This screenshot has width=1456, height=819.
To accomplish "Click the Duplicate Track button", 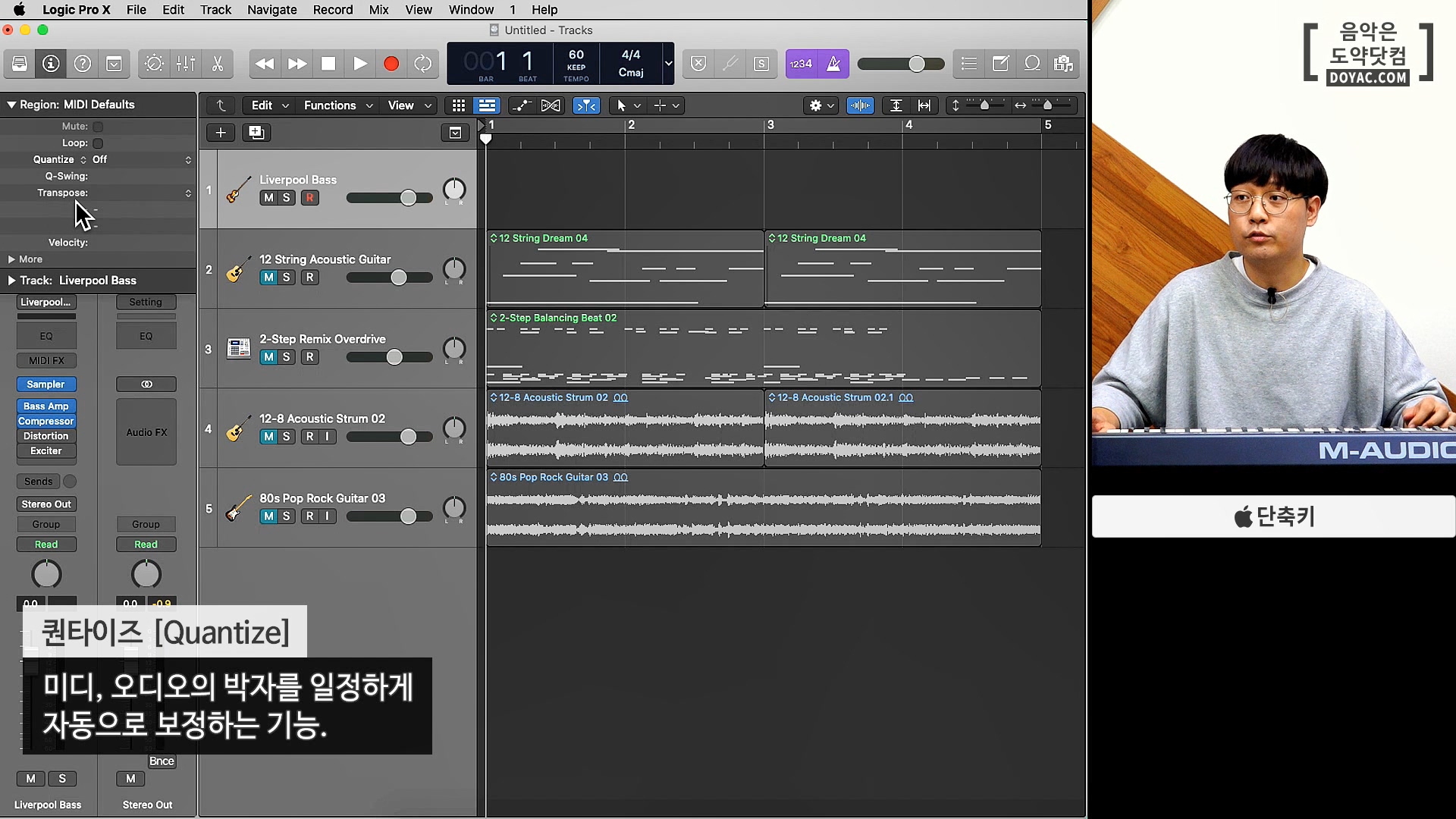I will pos(256,133).
